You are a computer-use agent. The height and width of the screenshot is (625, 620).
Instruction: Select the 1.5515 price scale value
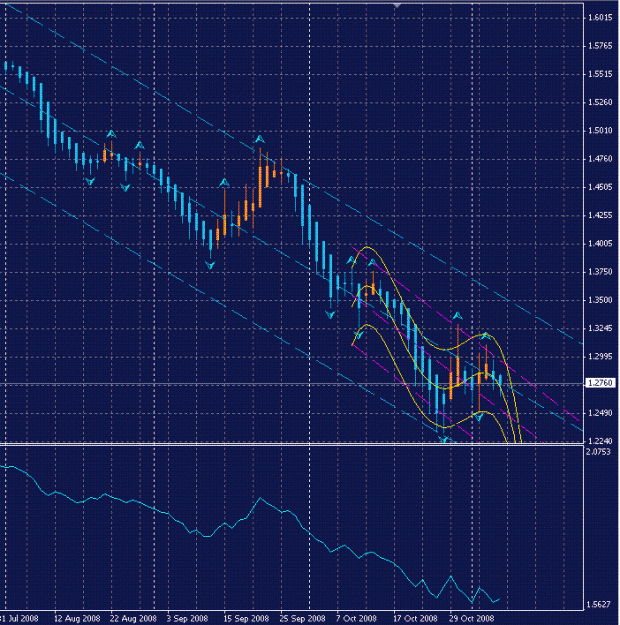[x=600, y=74]
